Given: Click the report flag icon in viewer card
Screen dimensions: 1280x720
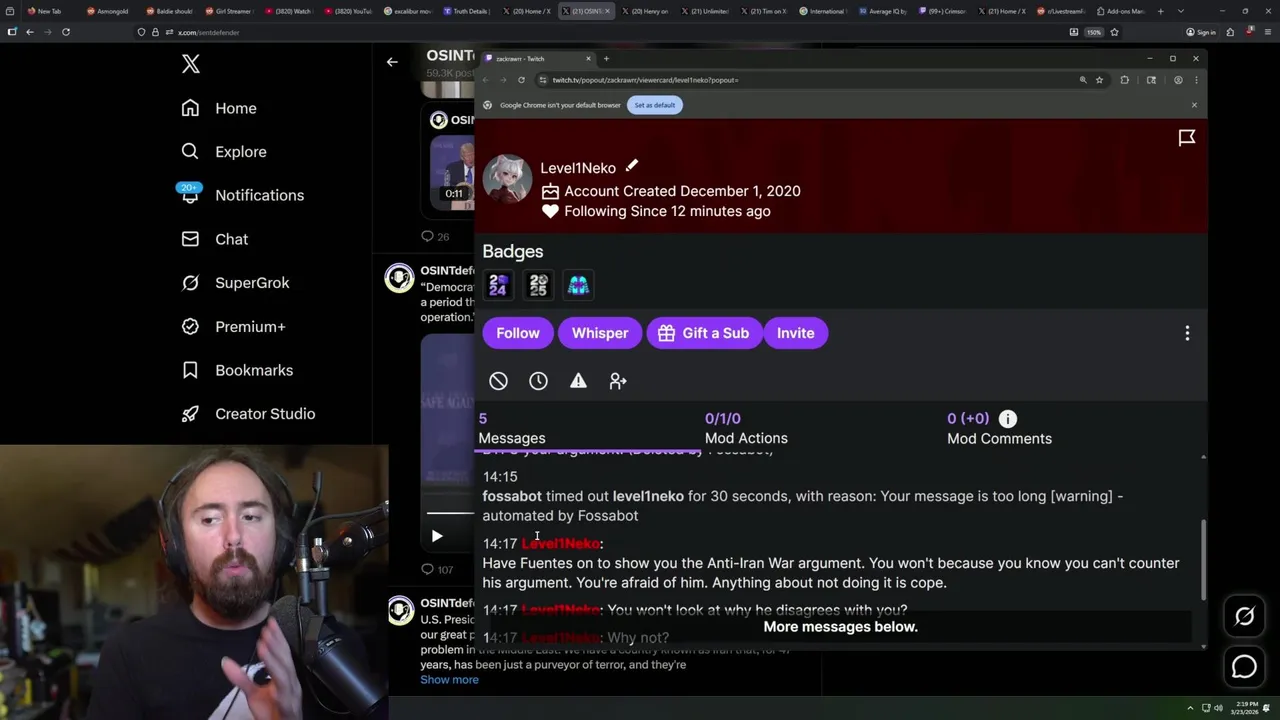Looking at the screenshot, I should click(1187, 138).
